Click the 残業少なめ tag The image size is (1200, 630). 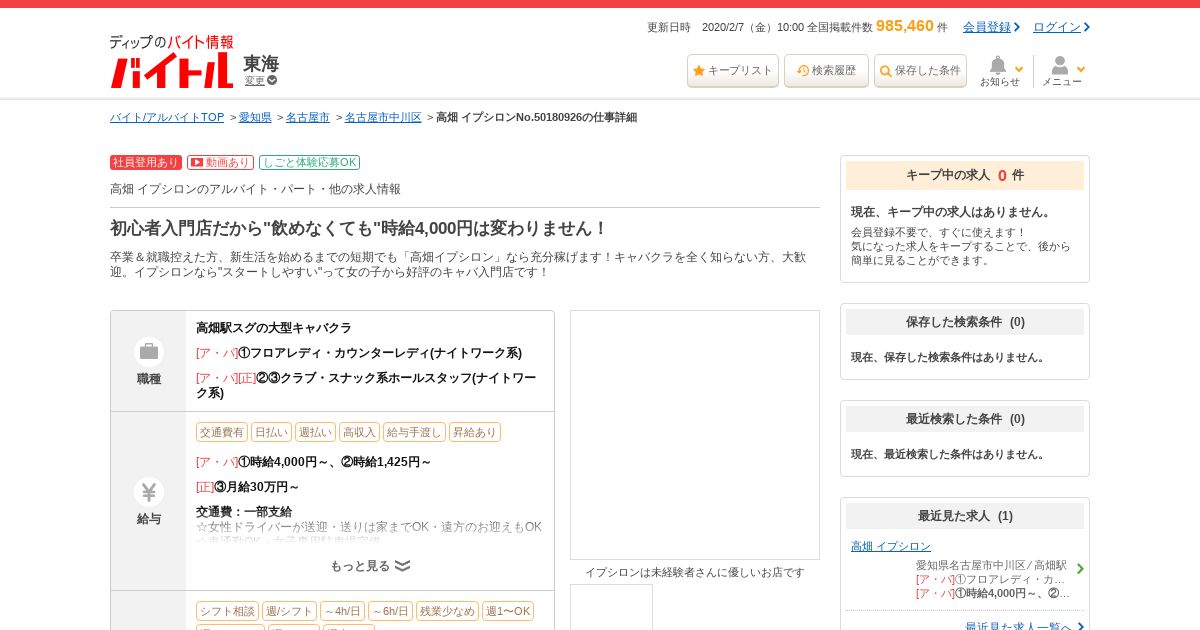(447, 611)
